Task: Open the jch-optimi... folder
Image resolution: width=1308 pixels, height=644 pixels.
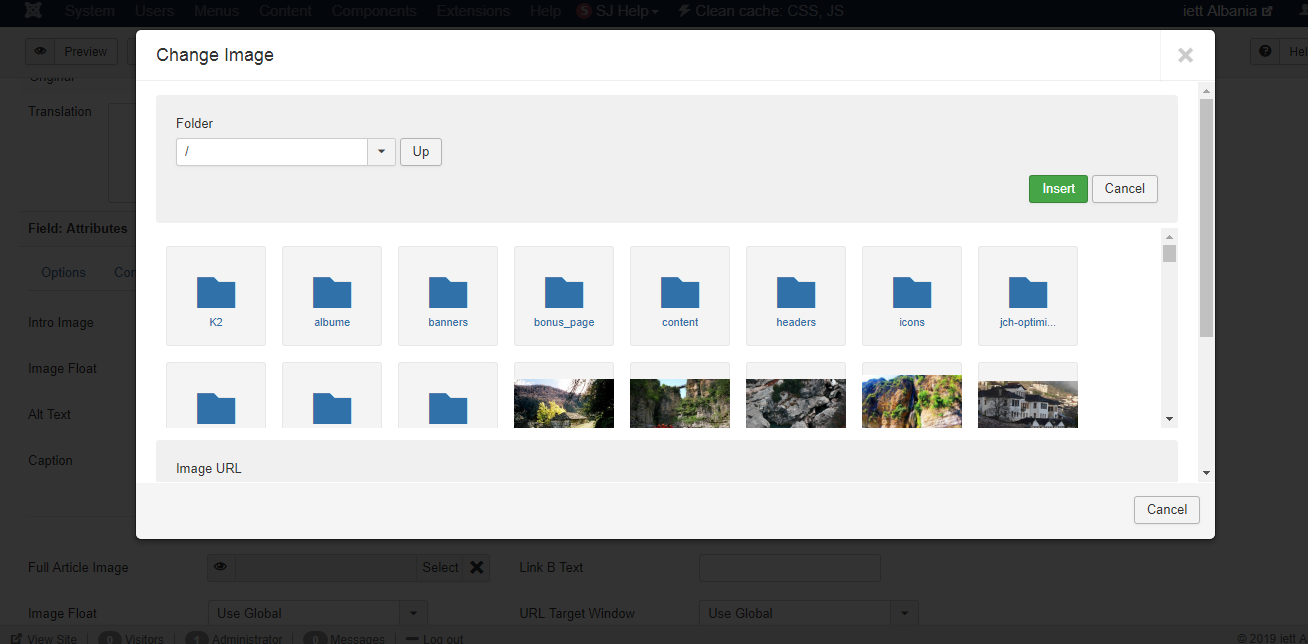Action: 1028,296
